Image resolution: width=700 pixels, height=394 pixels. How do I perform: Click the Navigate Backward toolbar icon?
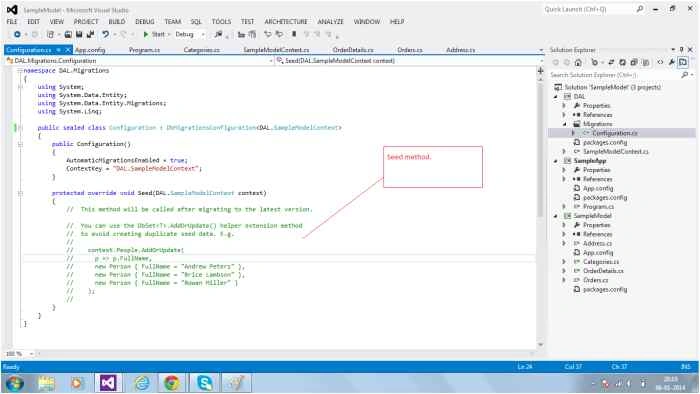click(x=17, y=34)
